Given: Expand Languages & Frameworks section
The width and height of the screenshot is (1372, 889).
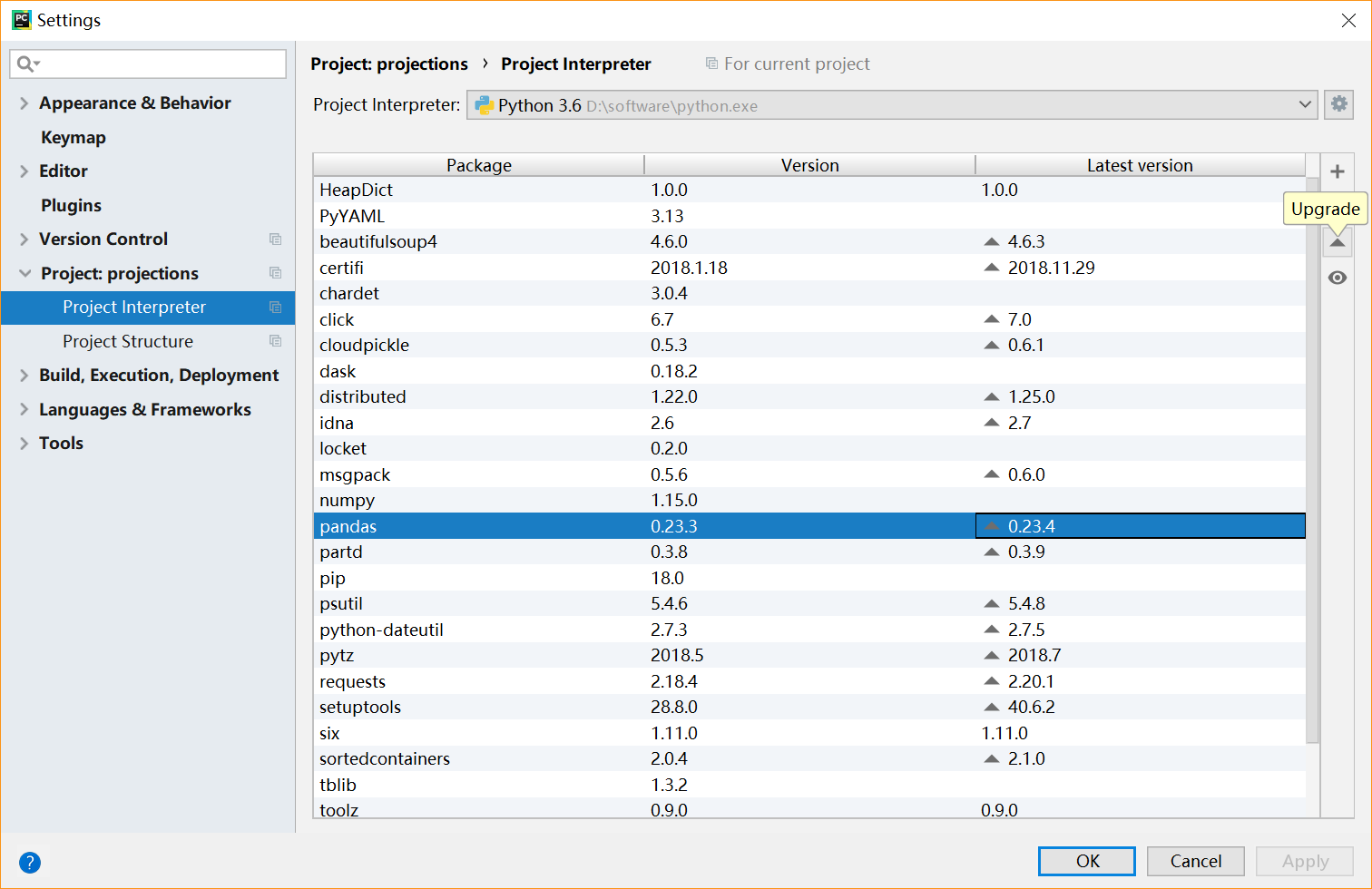Looking at the screenshot, I should tap(24, 409).
